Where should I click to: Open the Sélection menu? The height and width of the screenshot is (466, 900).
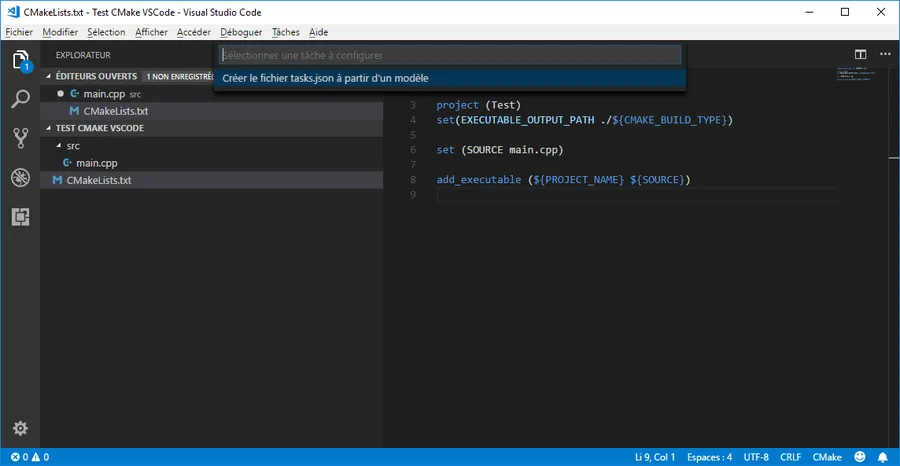click(106, 32)
